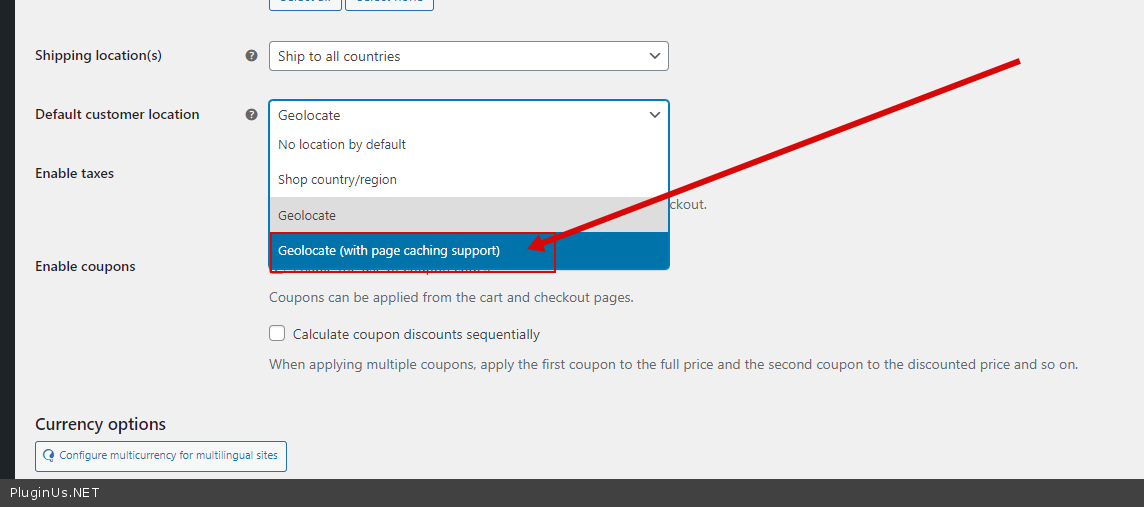Click the partially visible Select all button
1144x507 pixels.
click(305, 4)
